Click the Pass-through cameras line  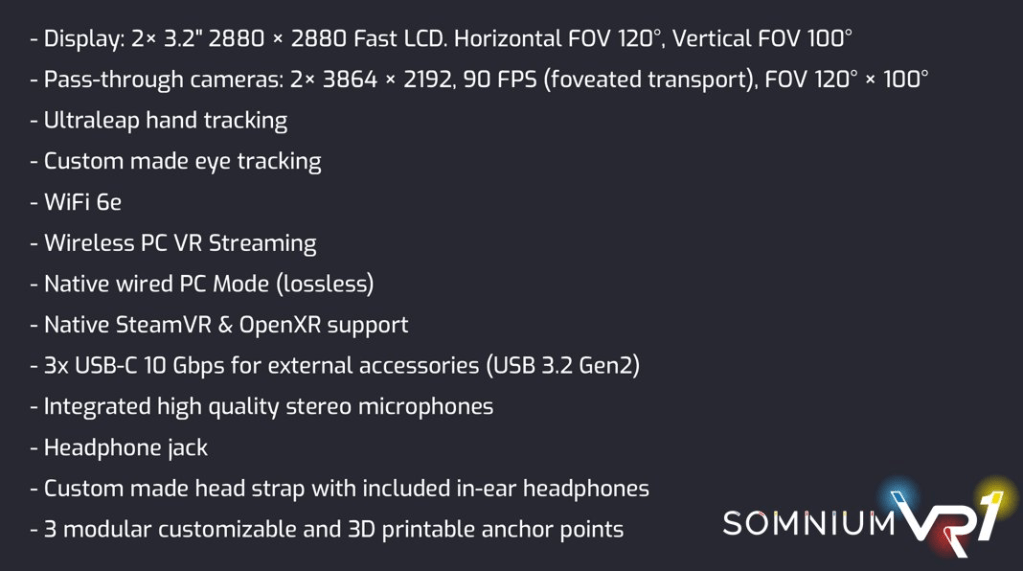click(x=479, y=79)
